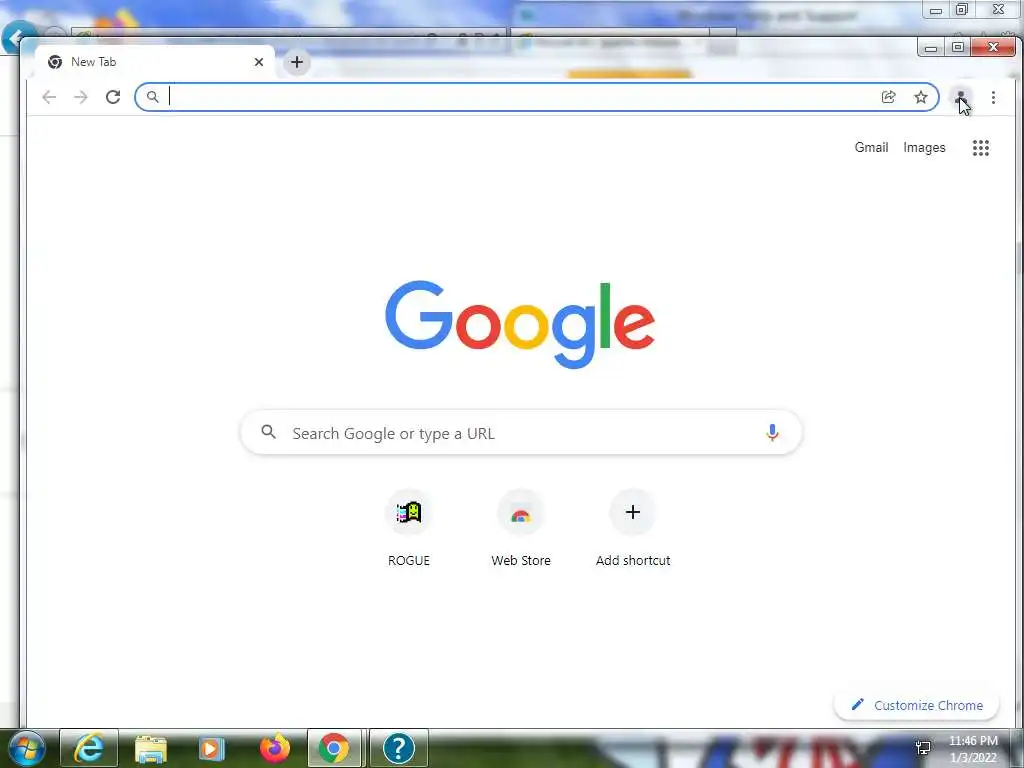Open the Google apps grid

tap(981, 148)
